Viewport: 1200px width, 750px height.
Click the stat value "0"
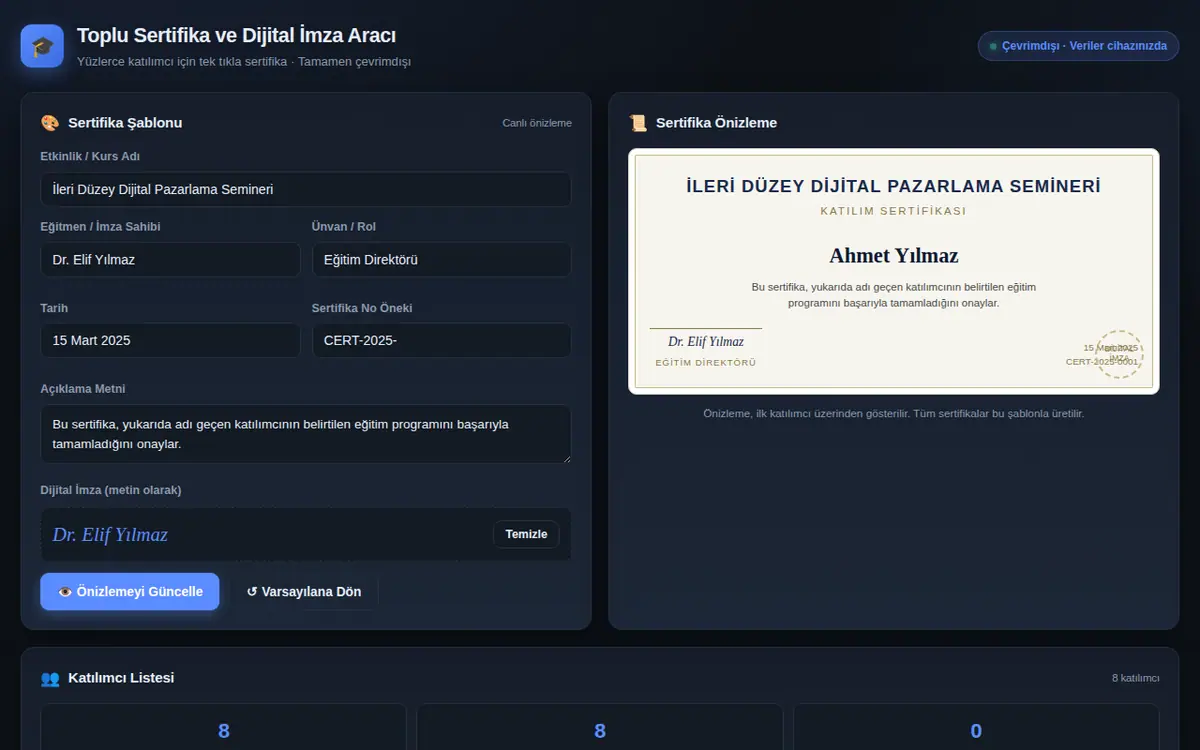pos(976,731)
